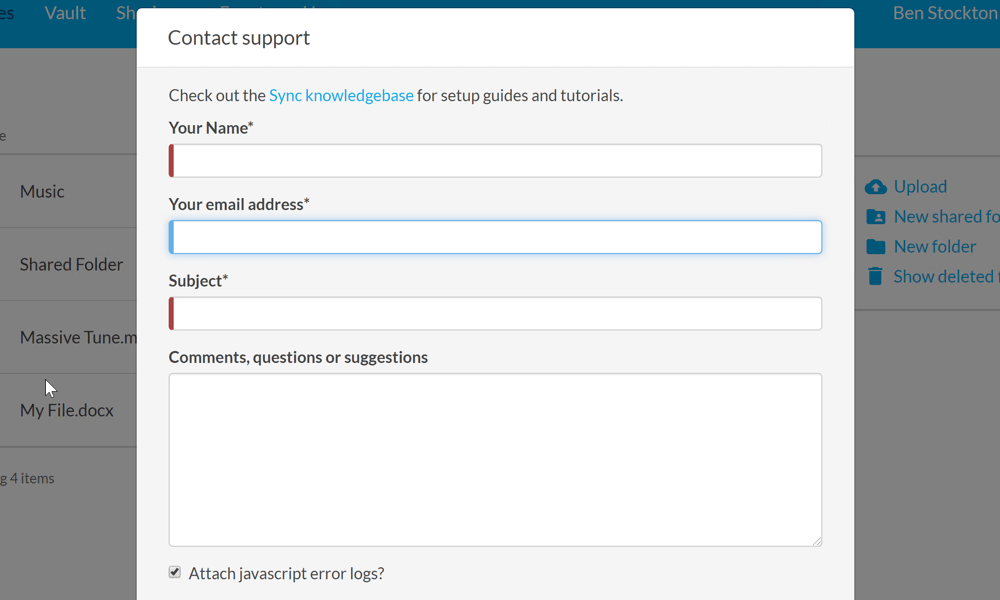
Task: Select the Music folder row
Action: coord(42,191)
